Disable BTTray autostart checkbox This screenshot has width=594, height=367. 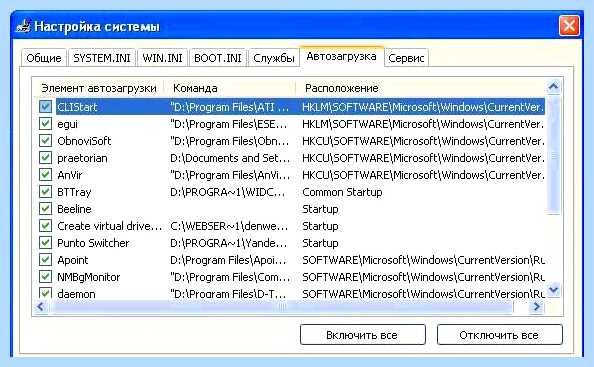45,192
